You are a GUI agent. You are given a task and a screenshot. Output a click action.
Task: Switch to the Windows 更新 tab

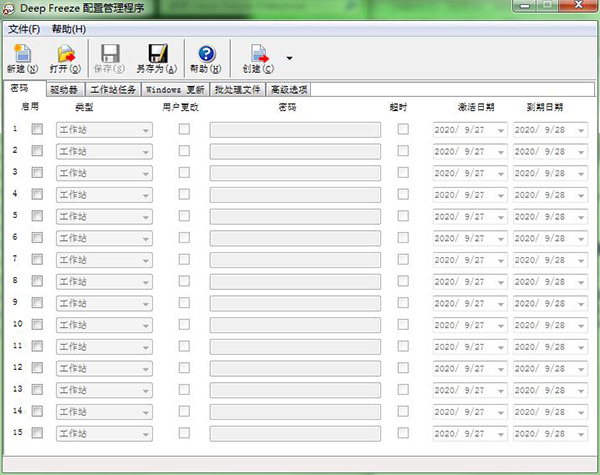coord(175,90)
